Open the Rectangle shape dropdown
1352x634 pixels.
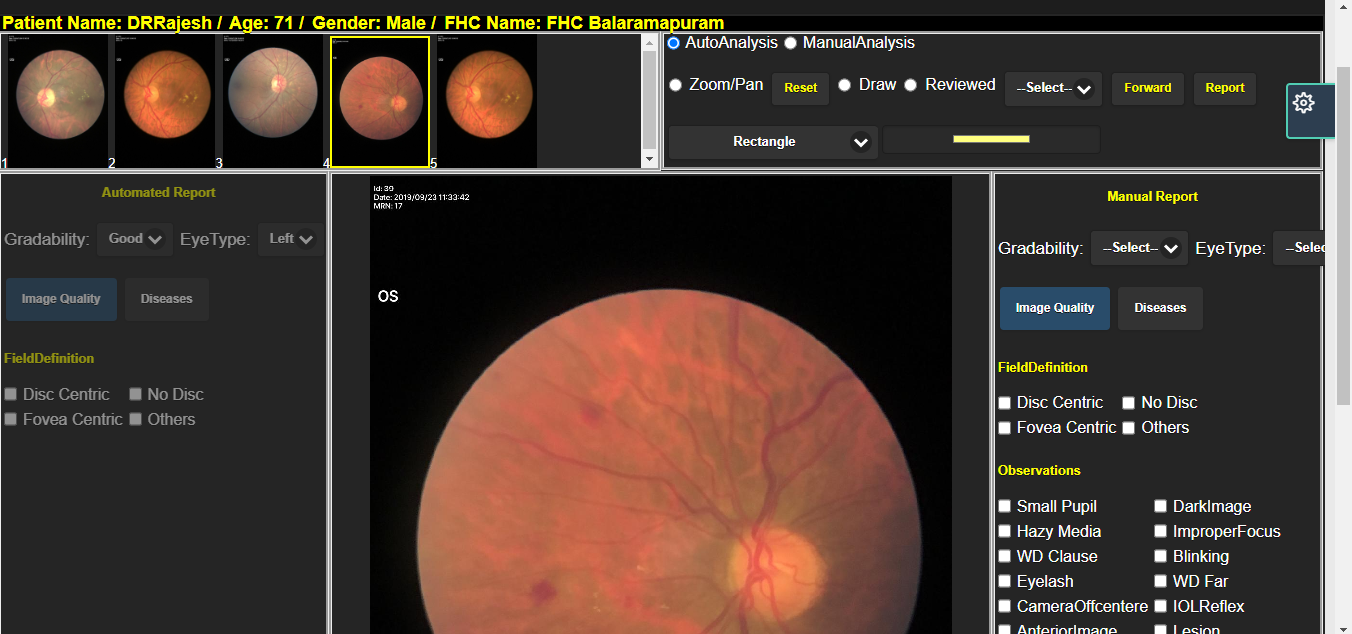point(773,142)
